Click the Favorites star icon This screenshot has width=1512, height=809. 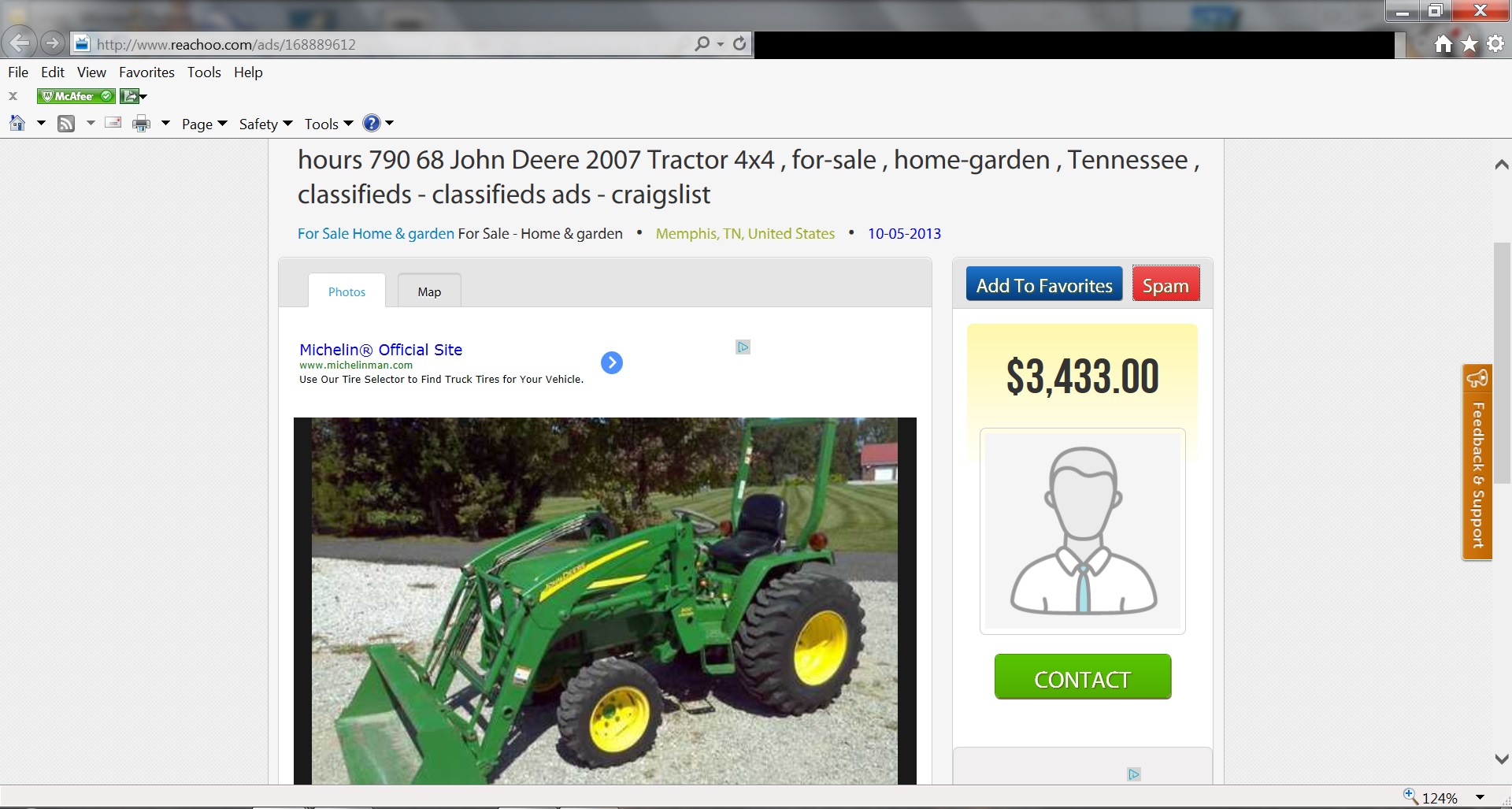pyautogui.click(x=1469, y=44)
